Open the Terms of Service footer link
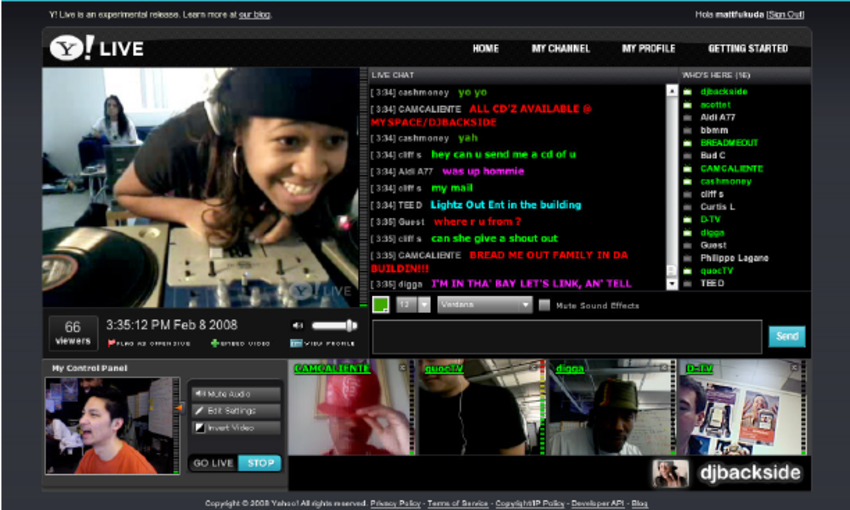The width and height of the screenshot is (850, 510). point(458,503)
